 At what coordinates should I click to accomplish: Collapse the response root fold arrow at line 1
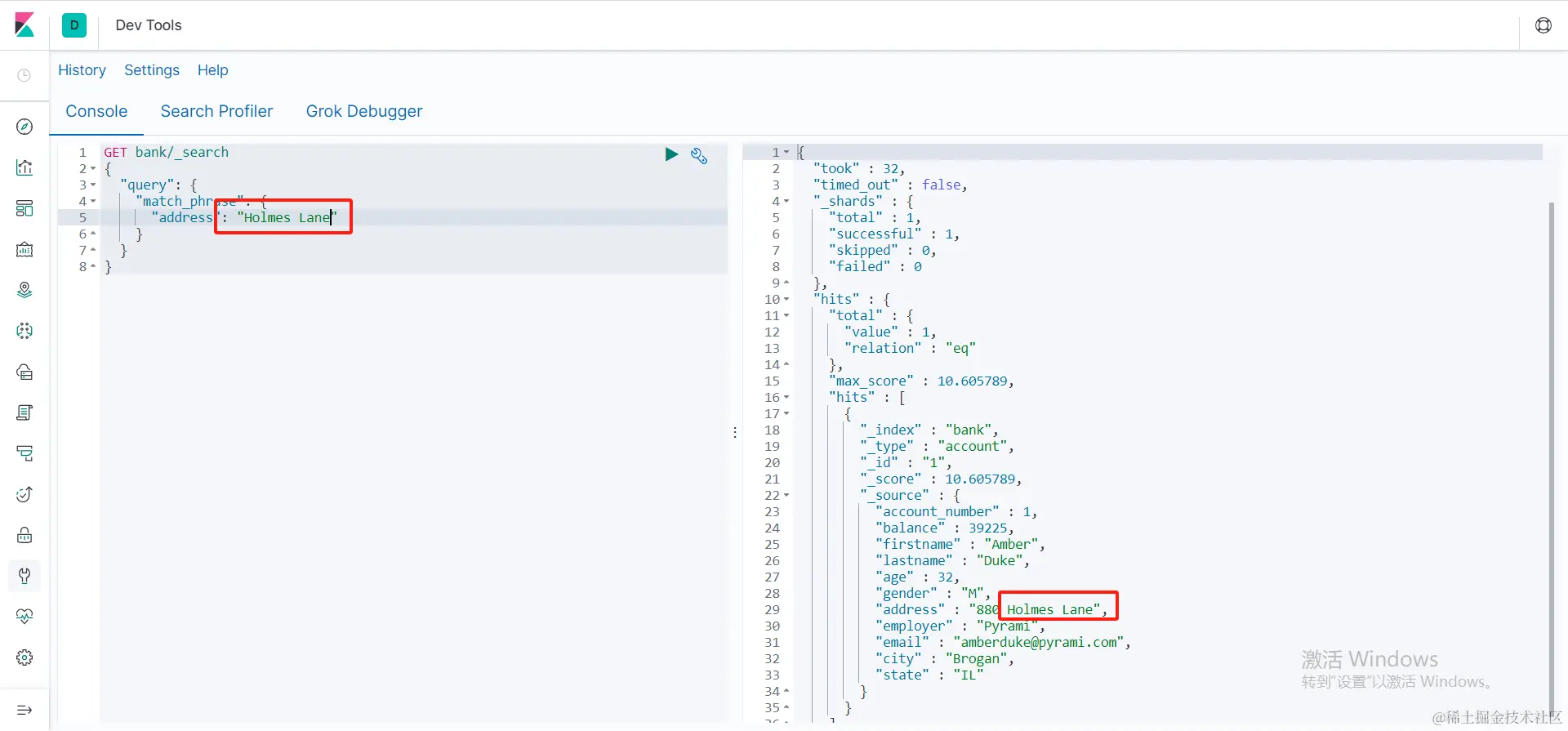click(x=786, y=153)
